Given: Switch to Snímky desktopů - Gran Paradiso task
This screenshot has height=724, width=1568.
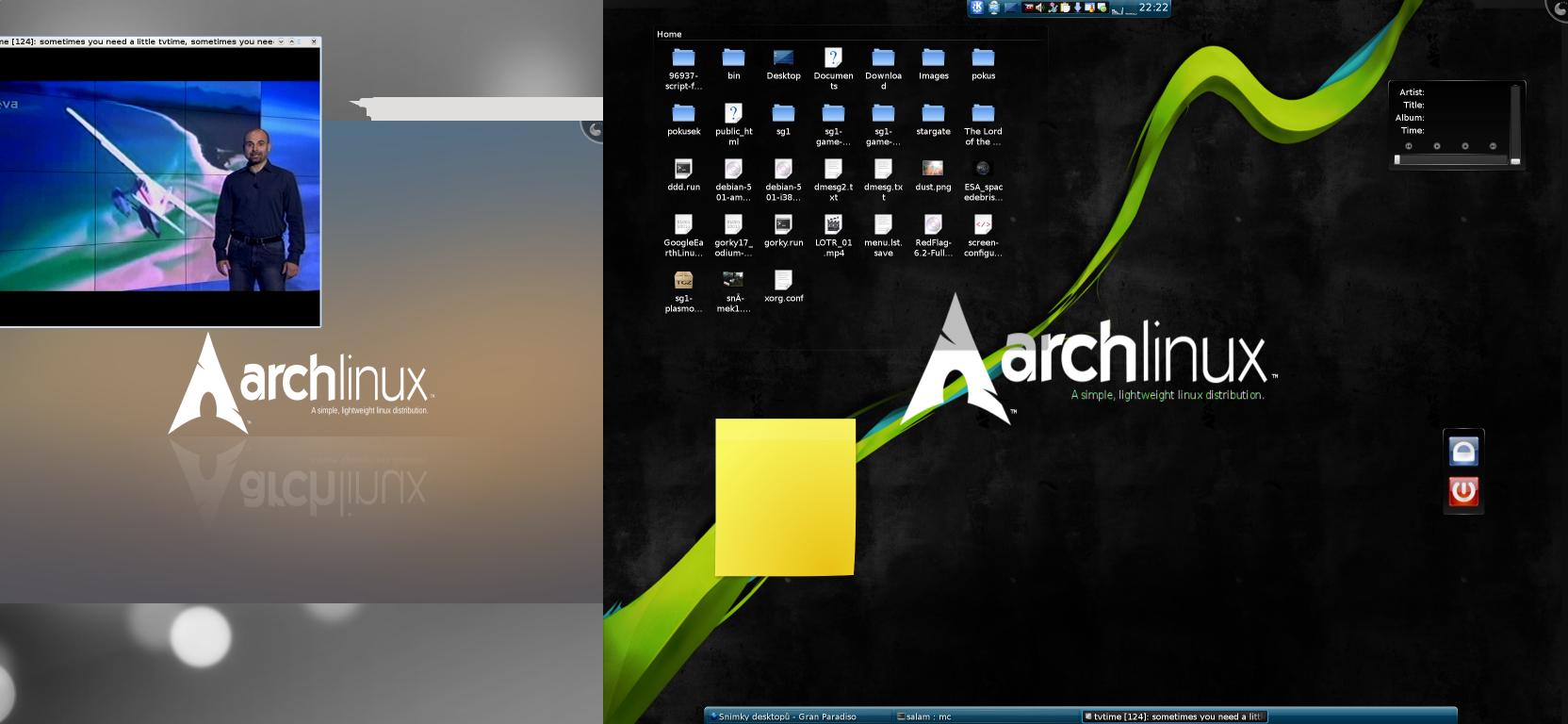Looking at the screenshot, I should coord(799,716).
